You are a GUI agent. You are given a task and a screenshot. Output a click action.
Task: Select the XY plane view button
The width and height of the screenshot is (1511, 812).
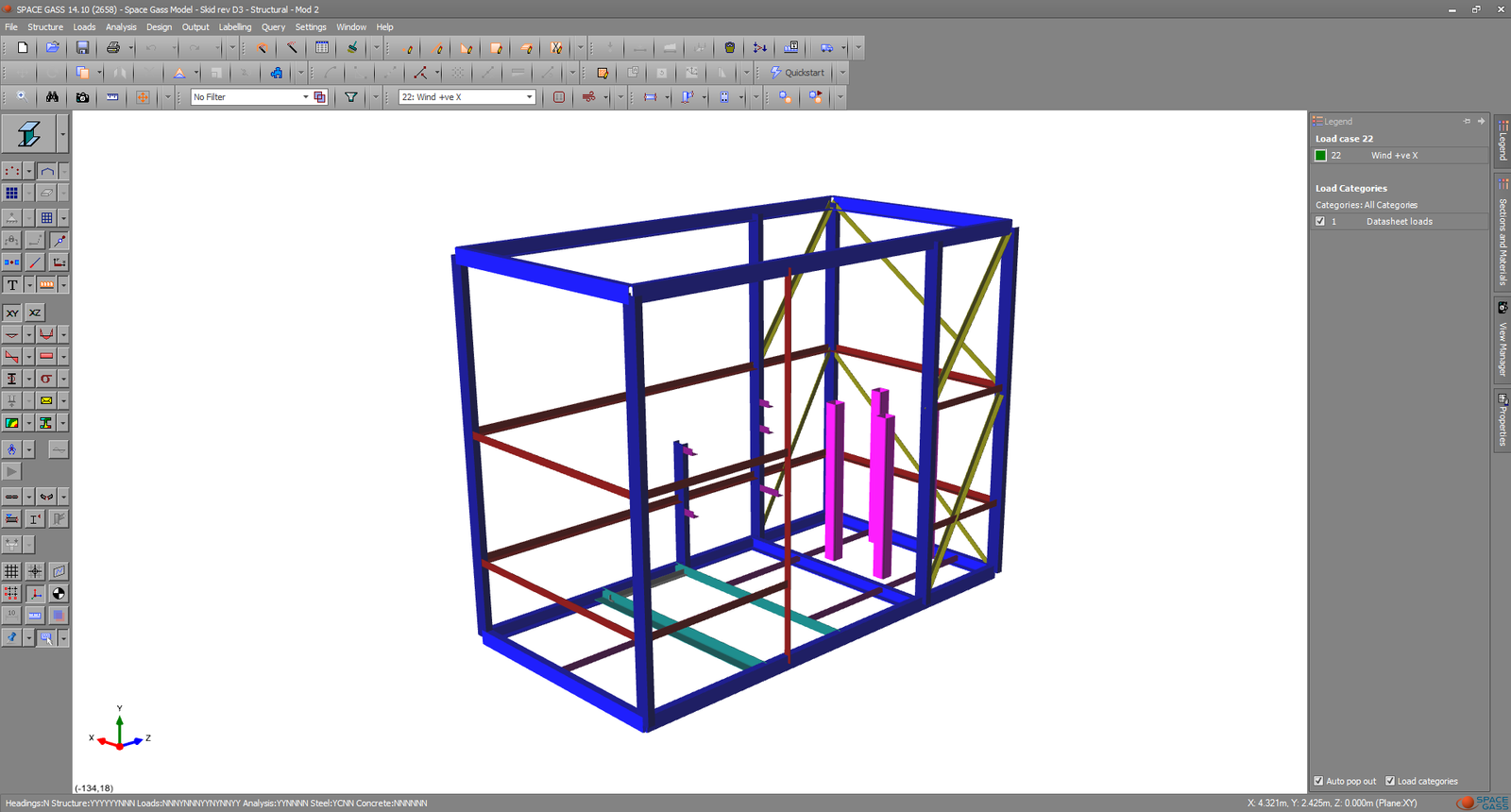point(12,313)
